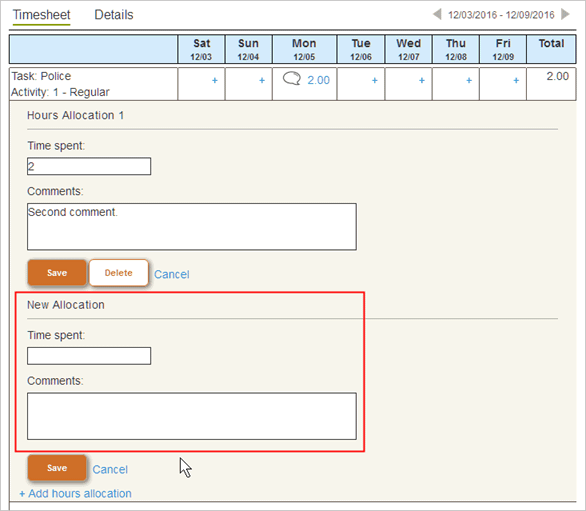Select the Timesheet tab

[41, 15]
